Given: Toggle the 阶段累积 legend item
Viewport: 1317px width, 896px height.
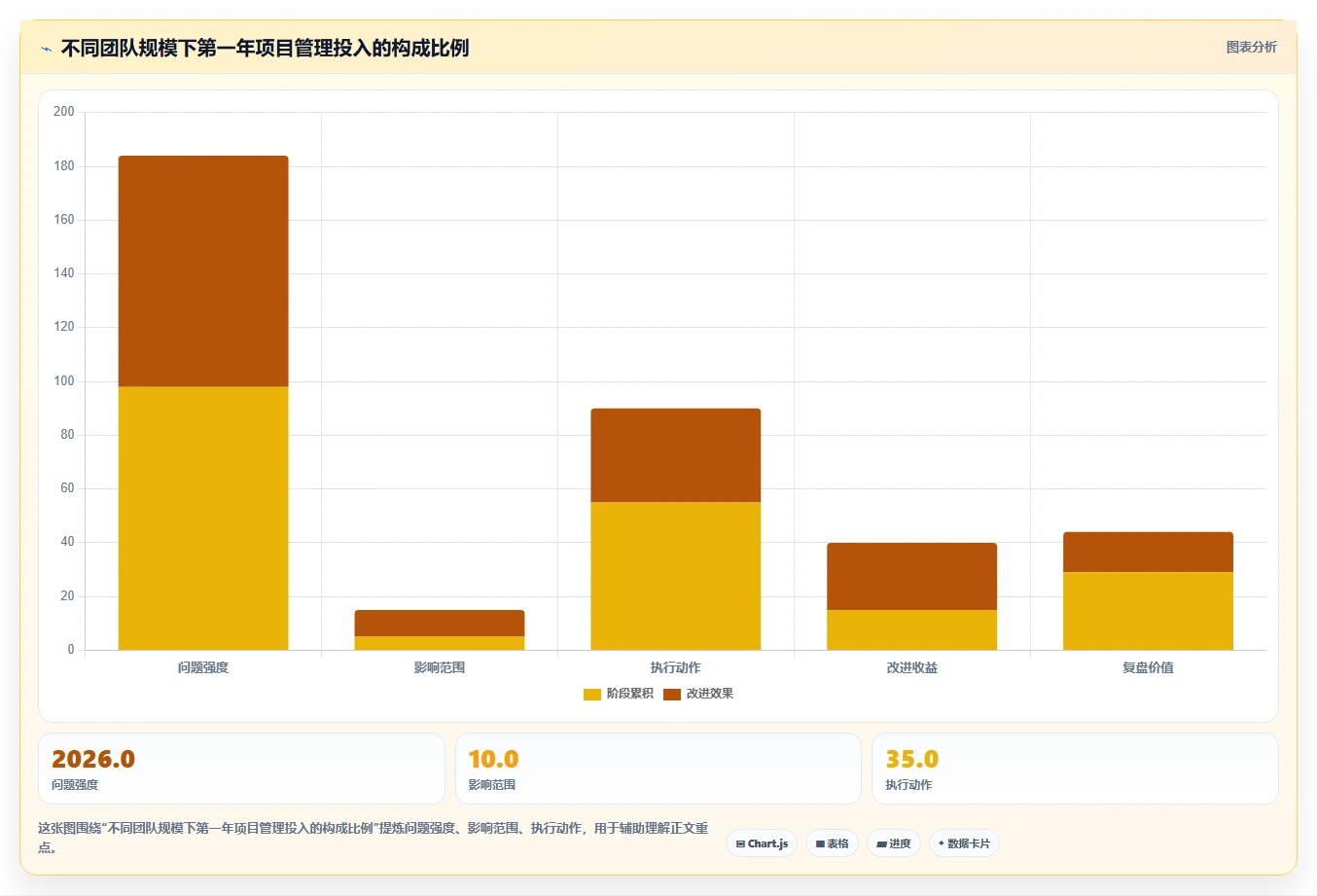Looking at the screenshot, I should coord(619,694).
